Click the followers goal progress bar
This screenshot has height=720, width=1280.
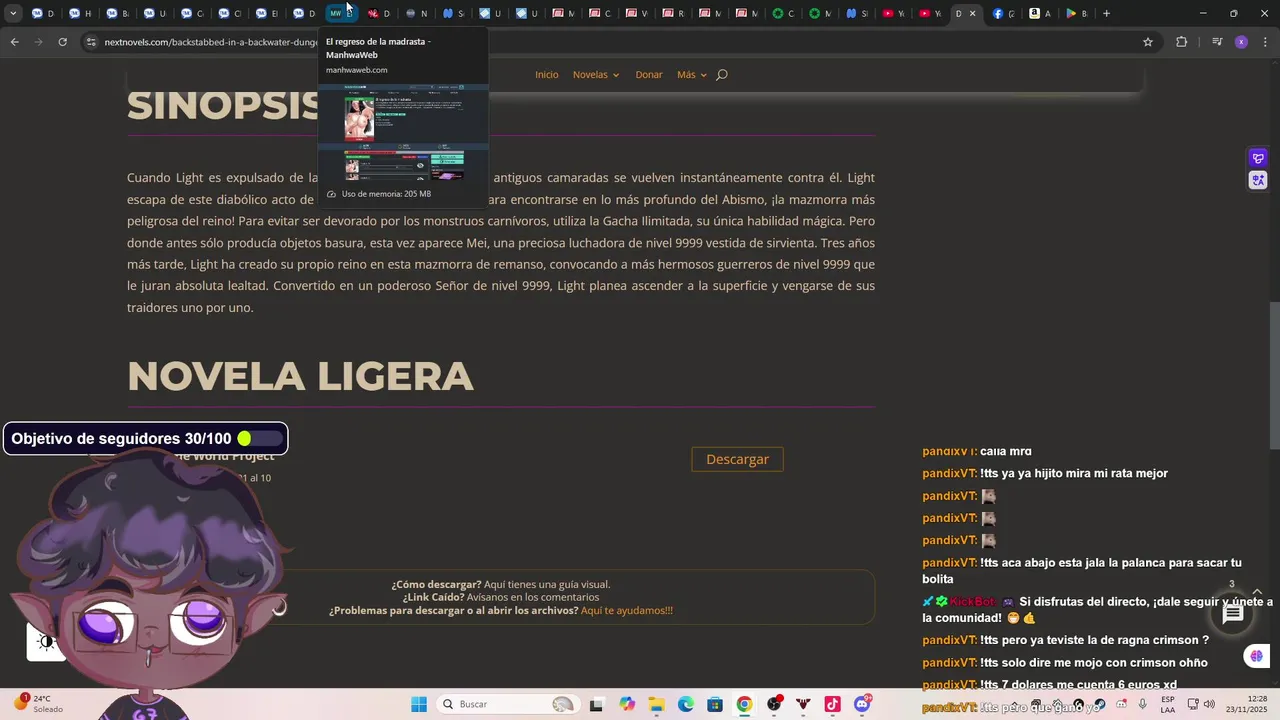coord(260,438)
